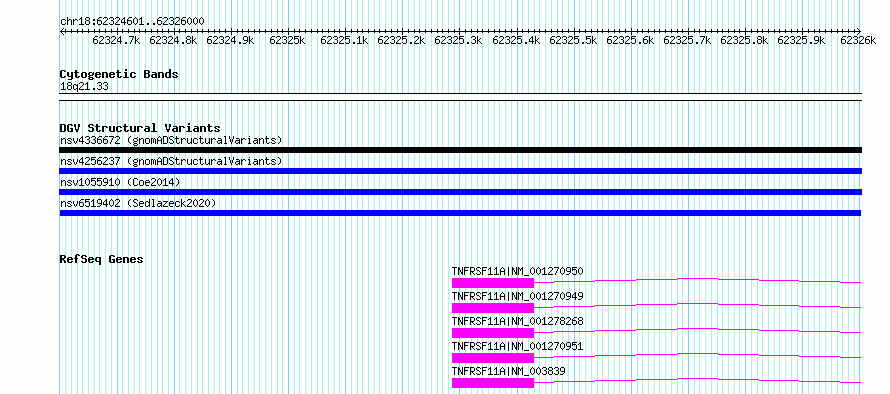Select the TNFRSF11A|NM_001278268 transcript label
890x394 pixels.
(518, 321)
